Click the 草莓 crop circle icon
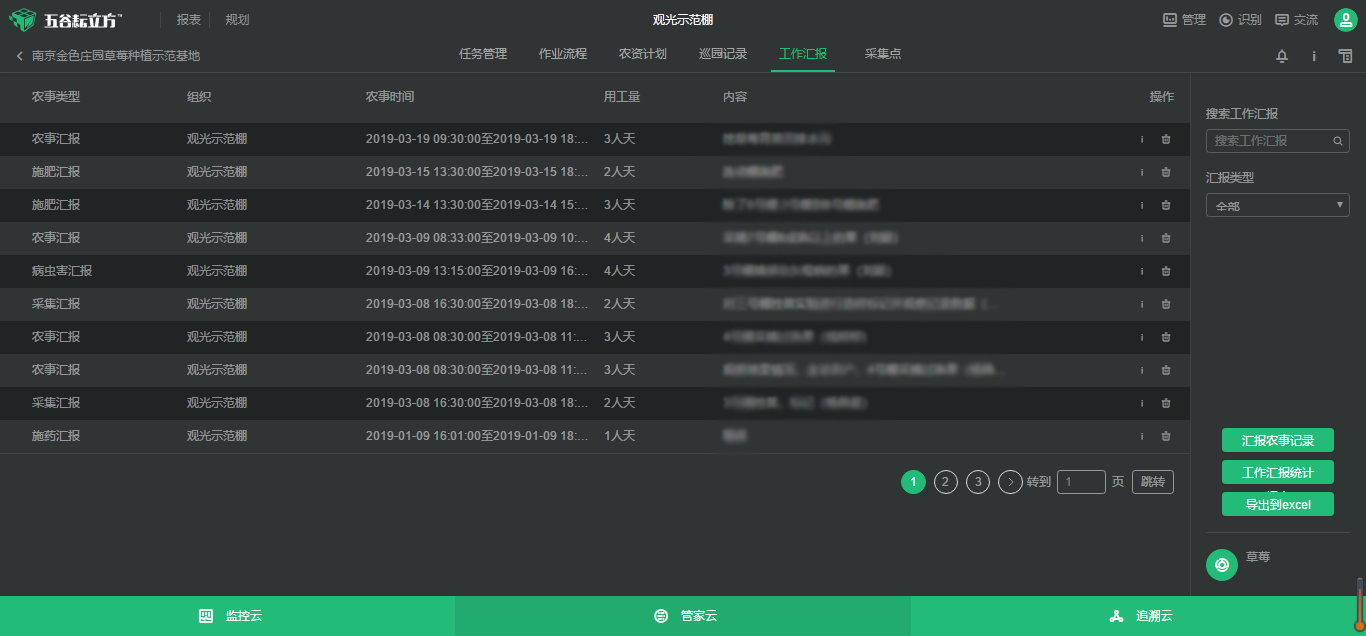Screen dimensions: 1366x636 coord(1221,565)
